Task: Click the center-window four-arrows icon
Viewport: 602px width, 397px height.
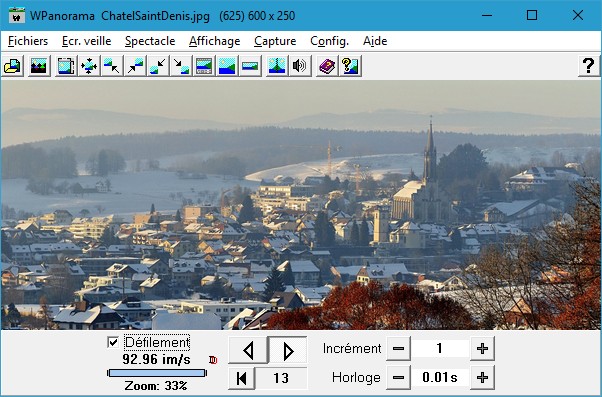Action: [89, 66]
